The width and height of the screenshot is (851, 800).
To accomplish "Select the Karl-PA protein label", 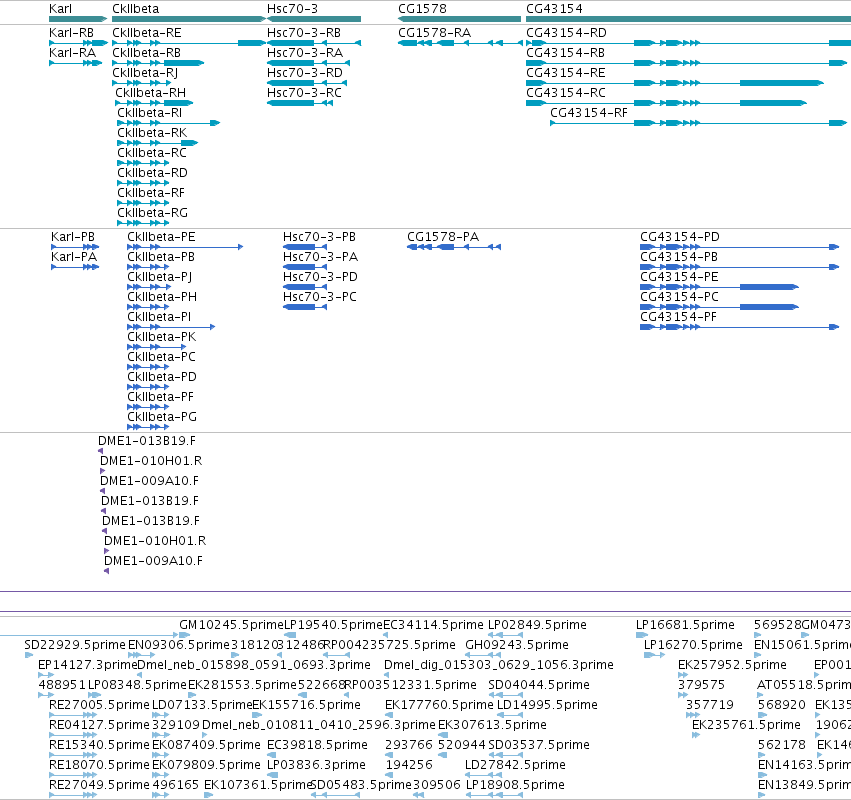I will point(74,257).
